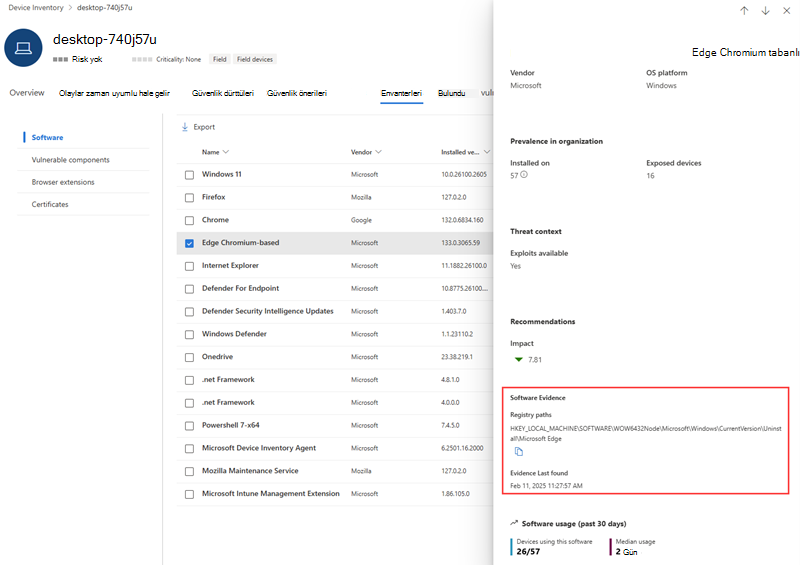Check the Windows 11 row checkbox

(x=189, y=175)
